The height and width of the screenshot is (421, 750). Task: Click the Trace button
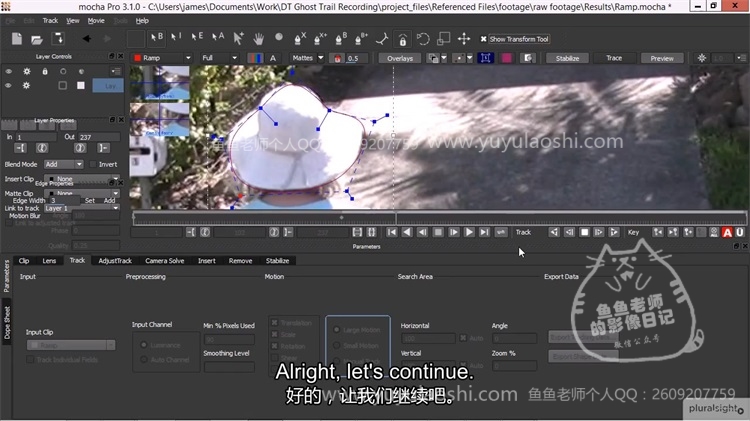(614, 58)
